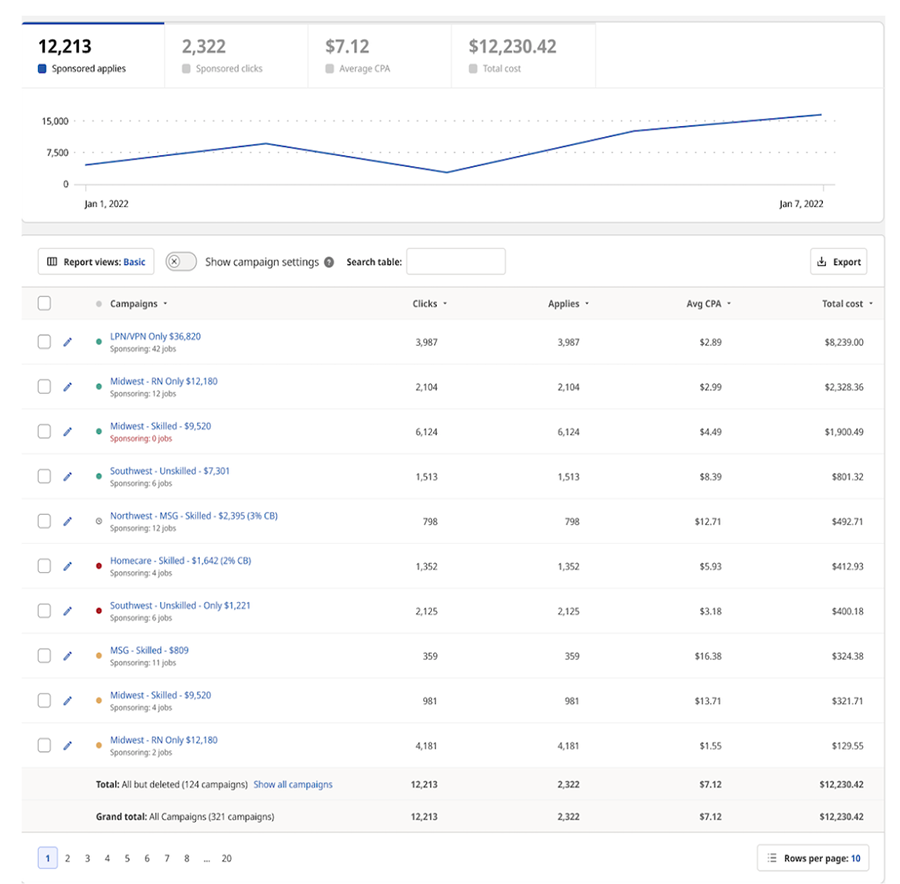Viewport: 900px width, 884px height.
Task: Switch to Sponsored applies metric tab
Action: pyautogui.click(x=93, y=55)
